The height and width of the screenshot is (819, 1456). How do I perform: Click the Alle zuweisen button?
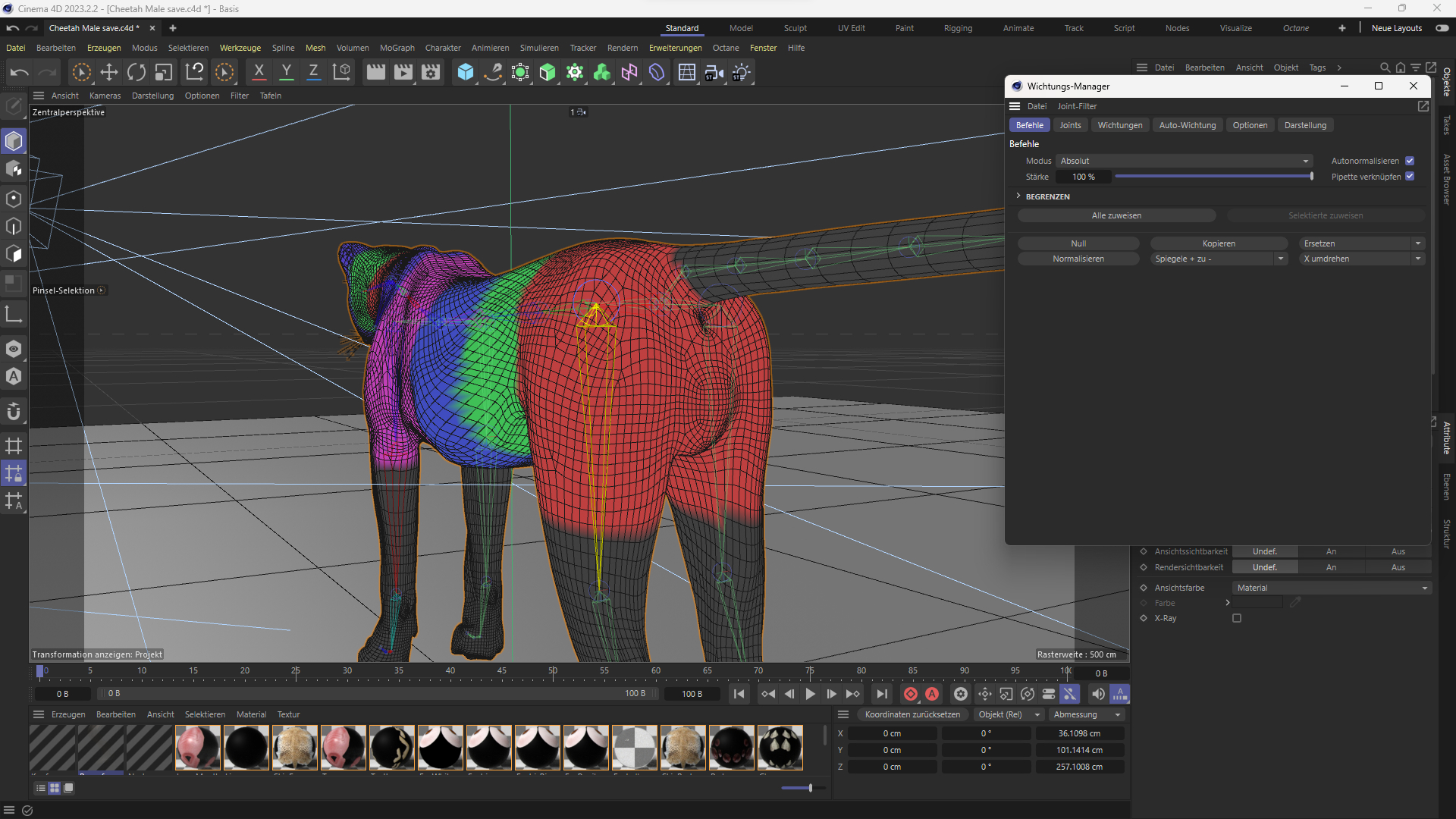[1116, 215]
